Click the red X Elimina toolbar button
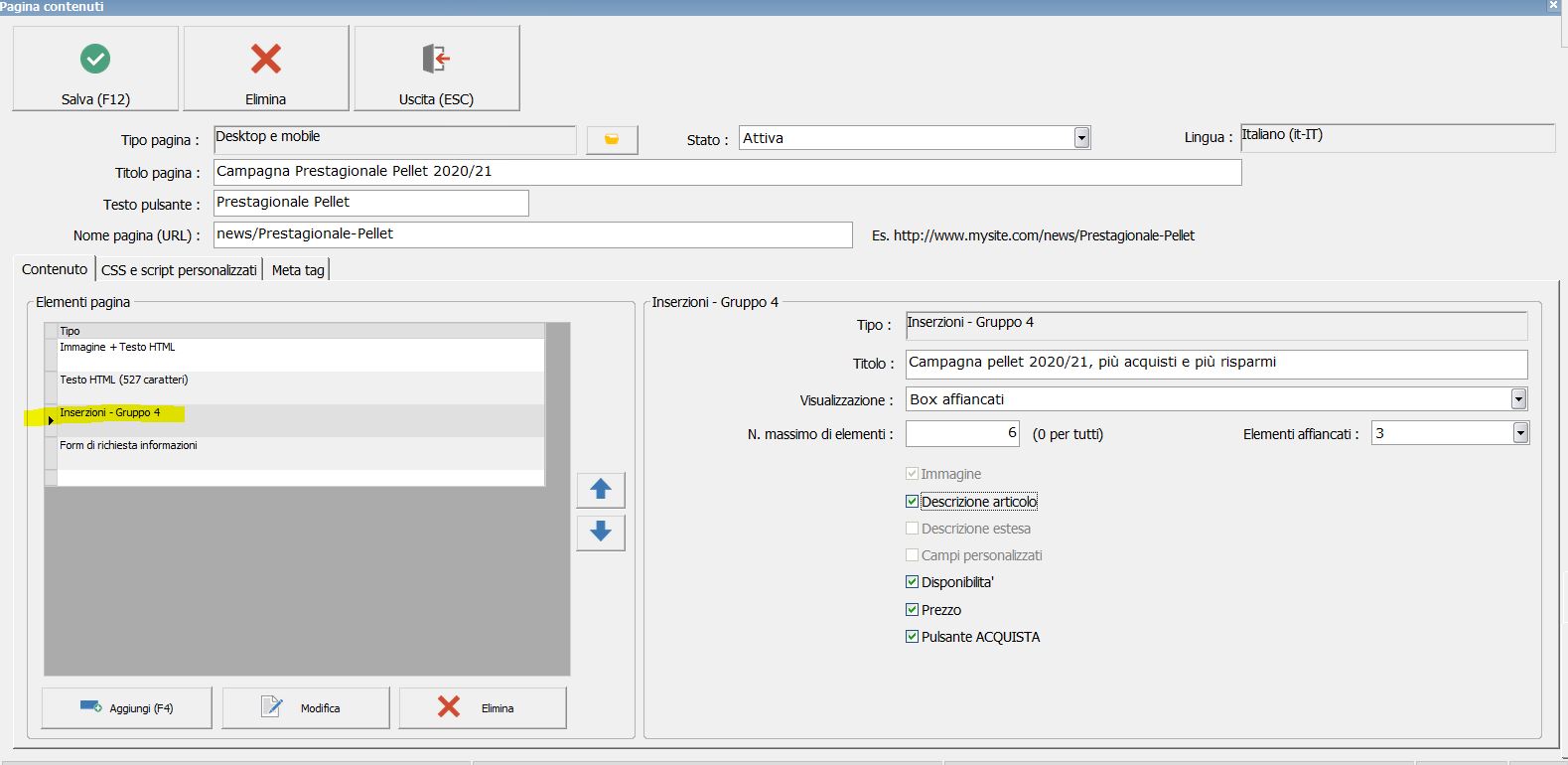1568x765 pixels. pyautogui.click(x=266, y=69)
